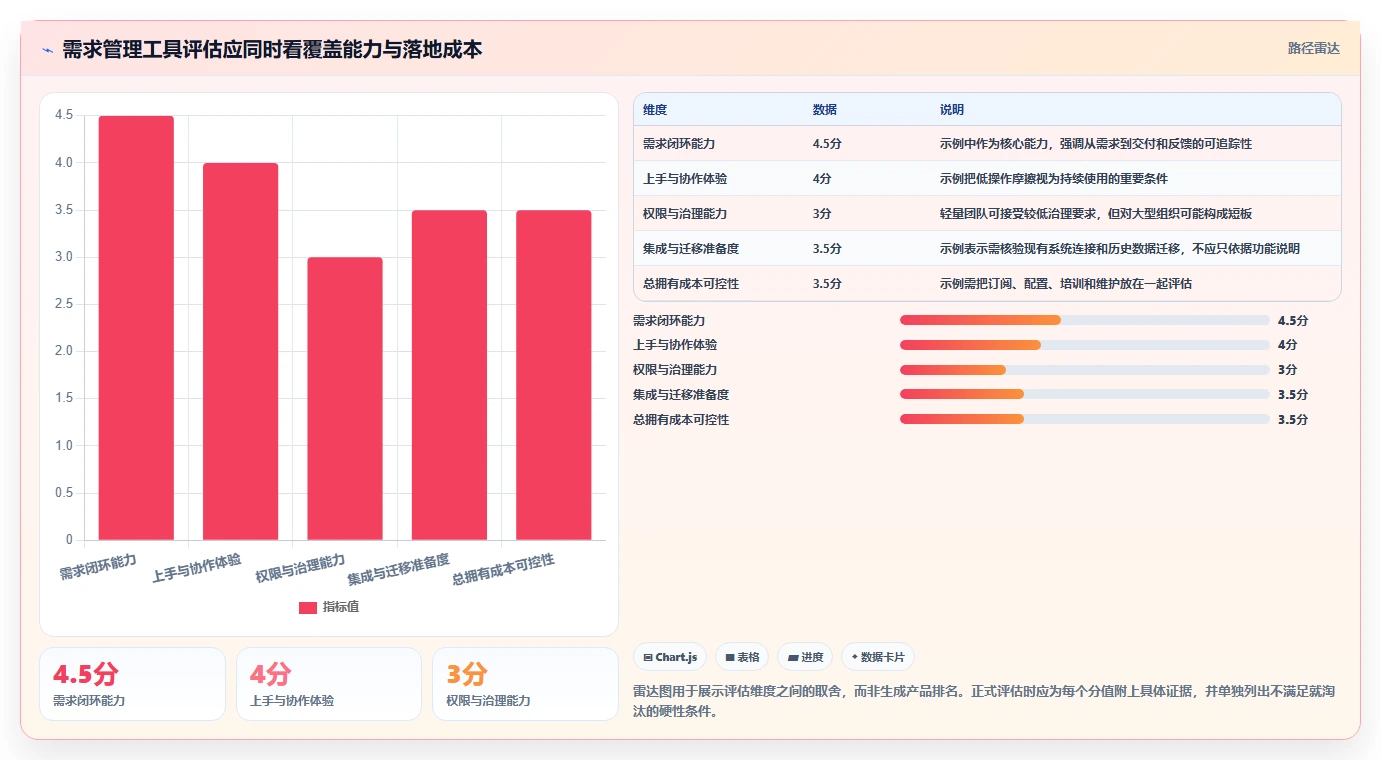Click the 3分 value in the table
This screenshot has height=760, width=1381.
(x=823, y=214)
